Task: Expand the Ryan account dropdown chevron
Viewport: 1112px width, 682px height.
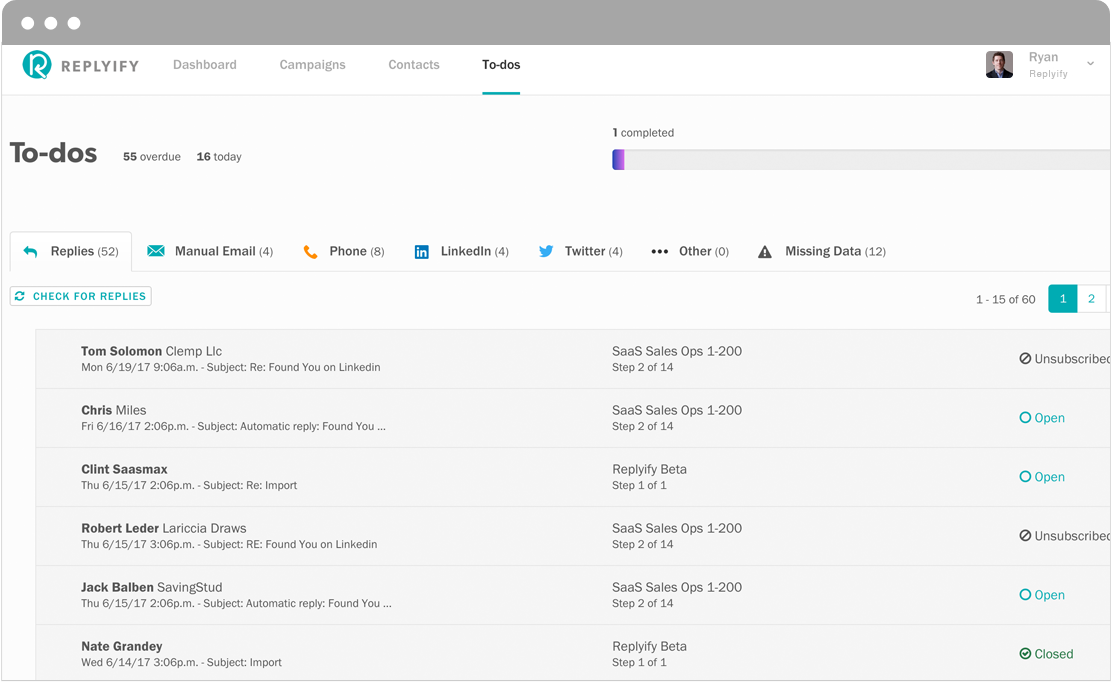Action: tap(1091, 64)
